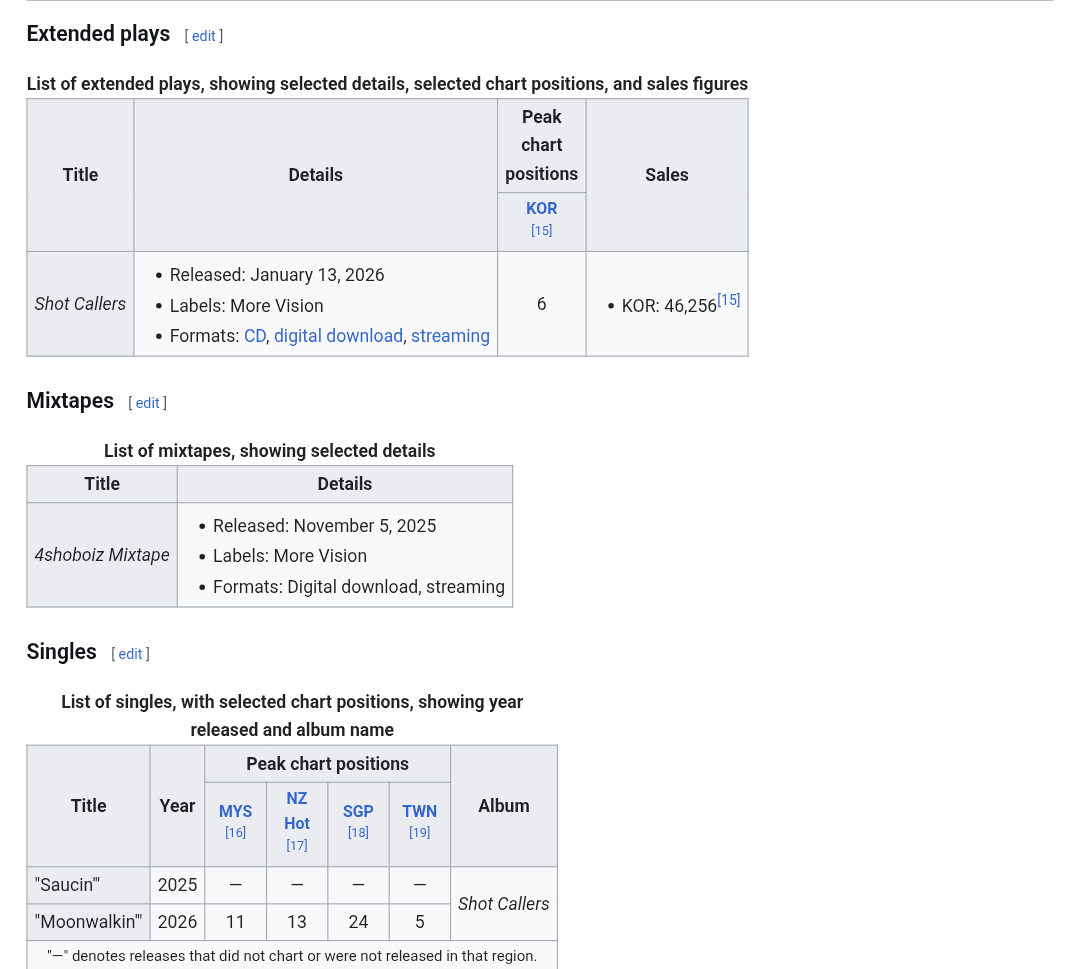Image resolution: width=1080 pixels, height=969 pixels.
Task: Open reference 15 under KOR header
Action: coord(541,230)
